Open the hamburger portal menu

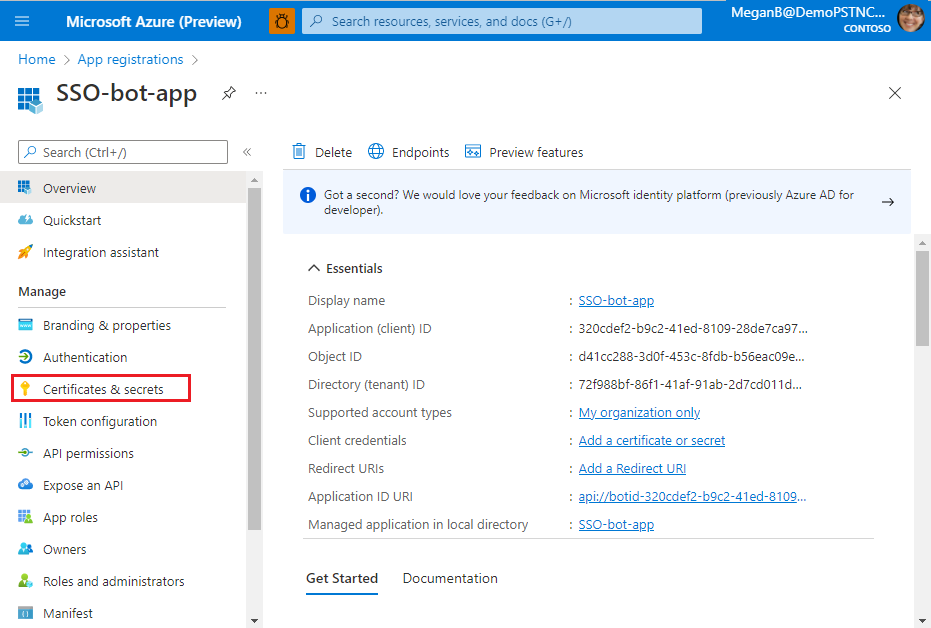click(x=22, y=21)
